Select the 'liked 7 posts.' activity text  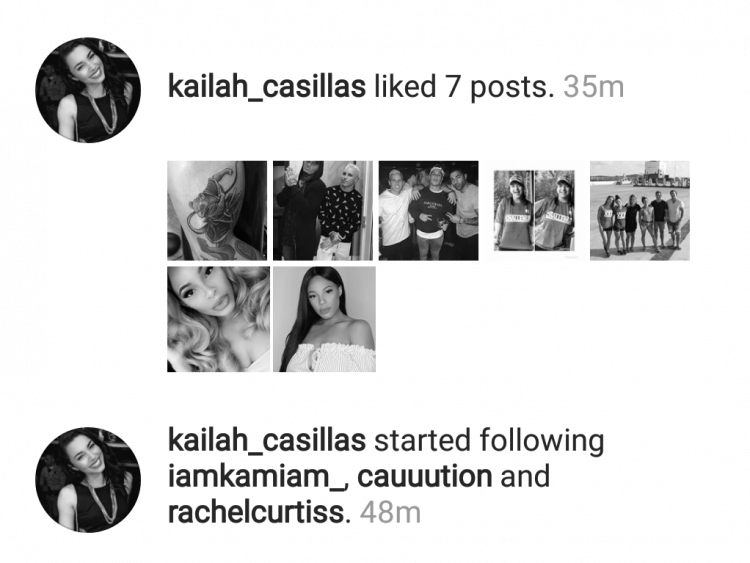(x=464, y=87)
